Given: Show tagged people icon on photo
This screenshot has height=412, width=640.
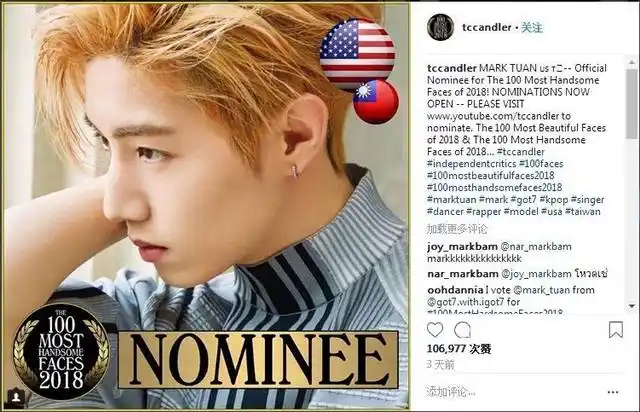Looking at the screenshot, I should coord(17,397).
